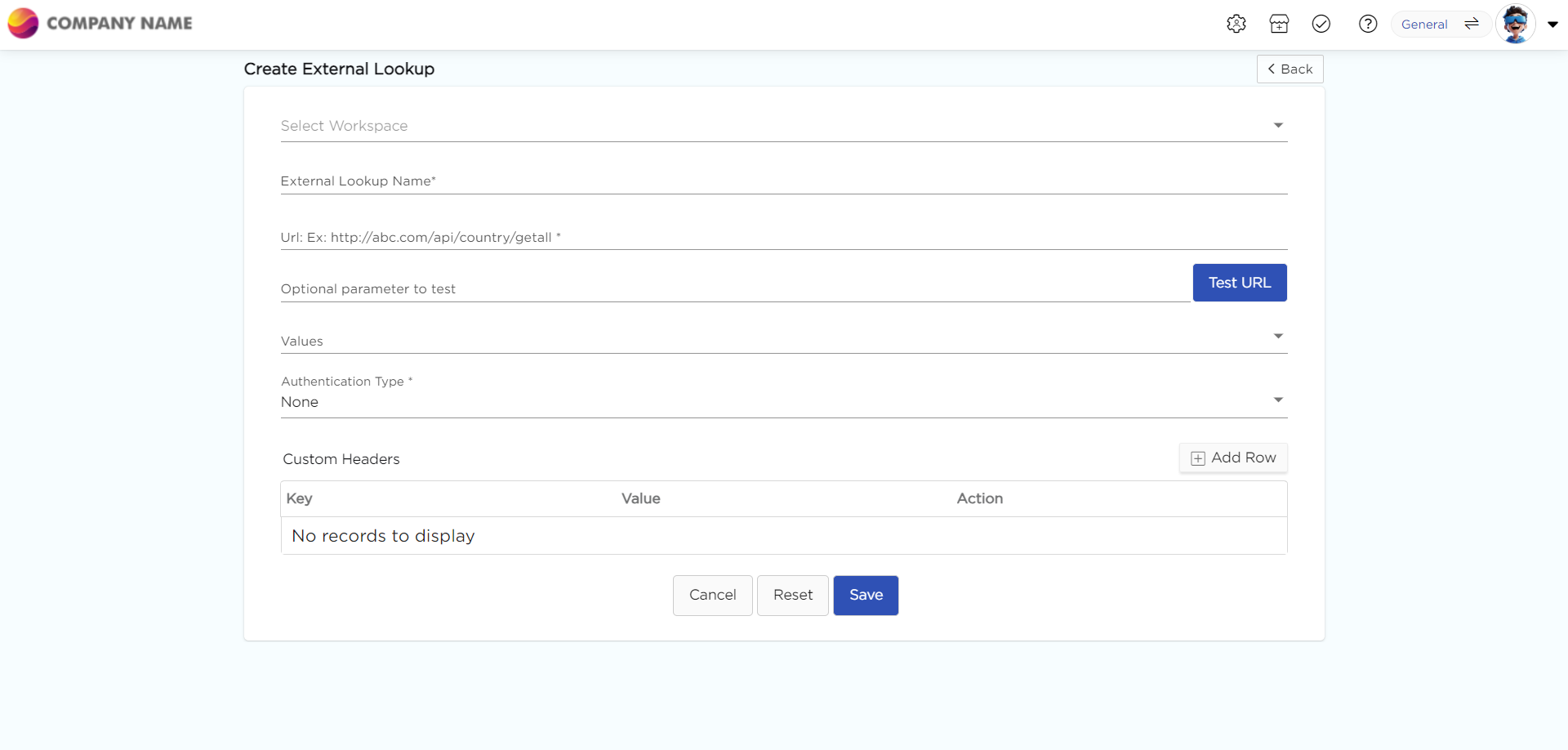
Task: Click the Test URL button
Action: (x=1239, y=283)
